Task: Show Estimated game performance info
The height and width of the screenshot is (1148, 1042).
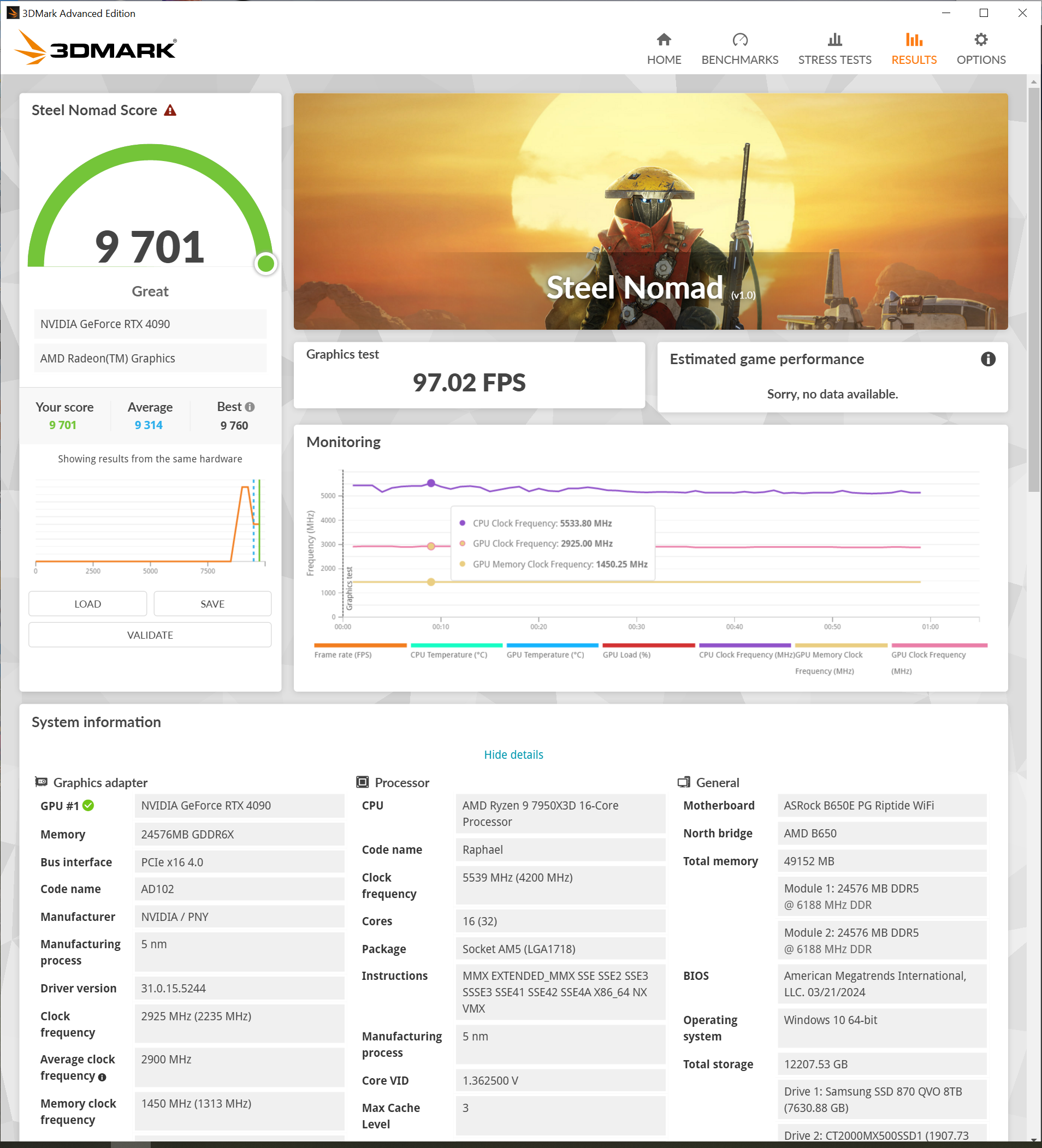Action: 988,359
